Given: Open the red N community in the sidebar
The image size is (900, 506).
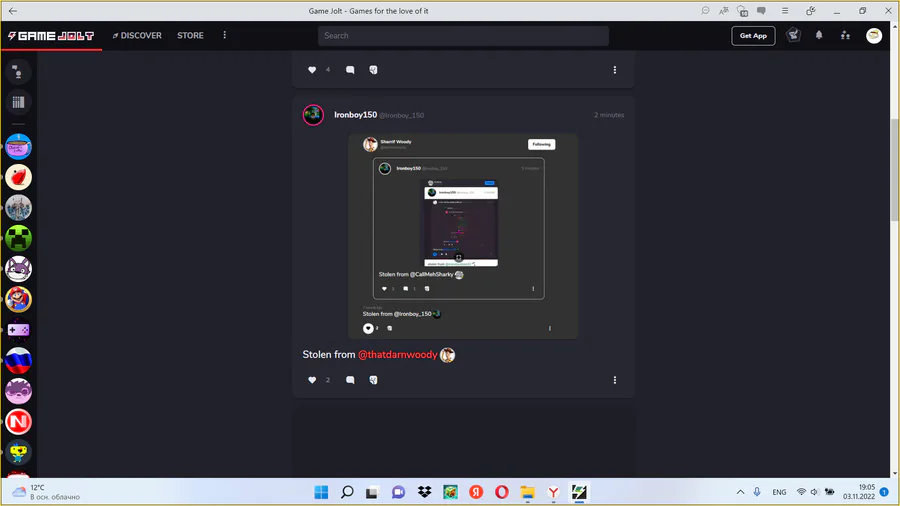Looking at the screenshot, I should [18, 422].
